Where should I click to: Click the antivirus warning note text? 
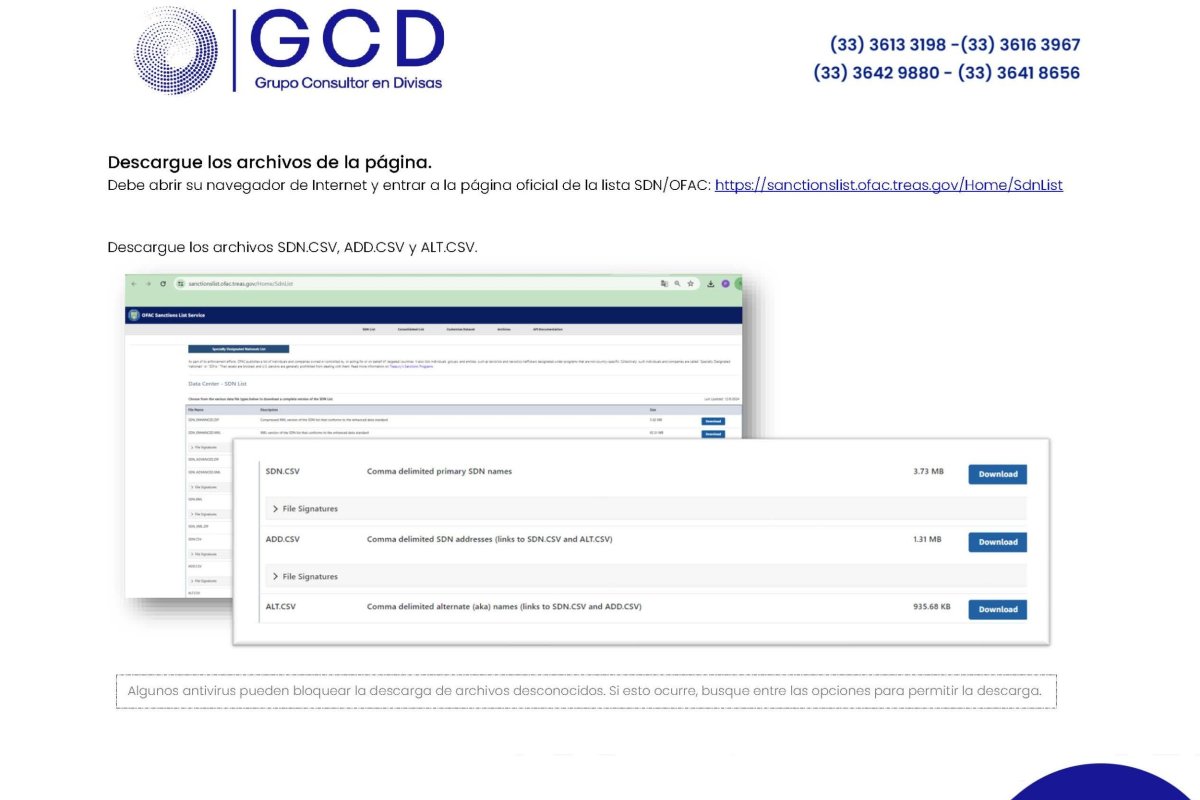(x=585, y=691)
